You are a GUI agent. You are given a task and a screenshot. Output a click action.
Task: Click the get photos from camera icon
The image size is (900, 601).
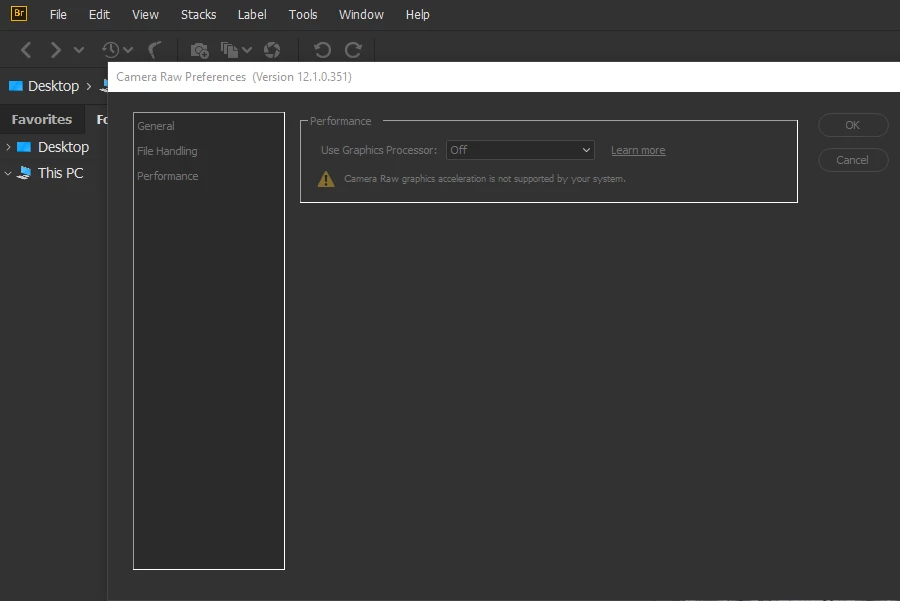coord(199,50)
